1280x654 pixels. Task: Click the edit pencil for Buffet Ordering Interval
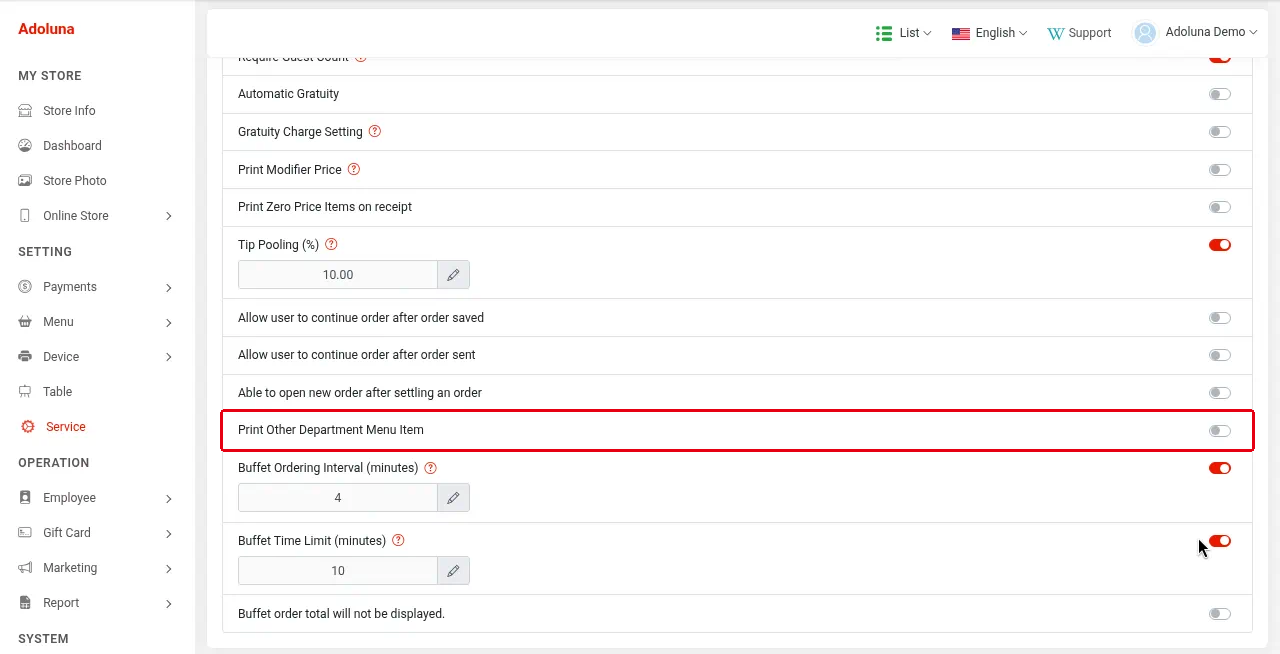coord(453,498)
